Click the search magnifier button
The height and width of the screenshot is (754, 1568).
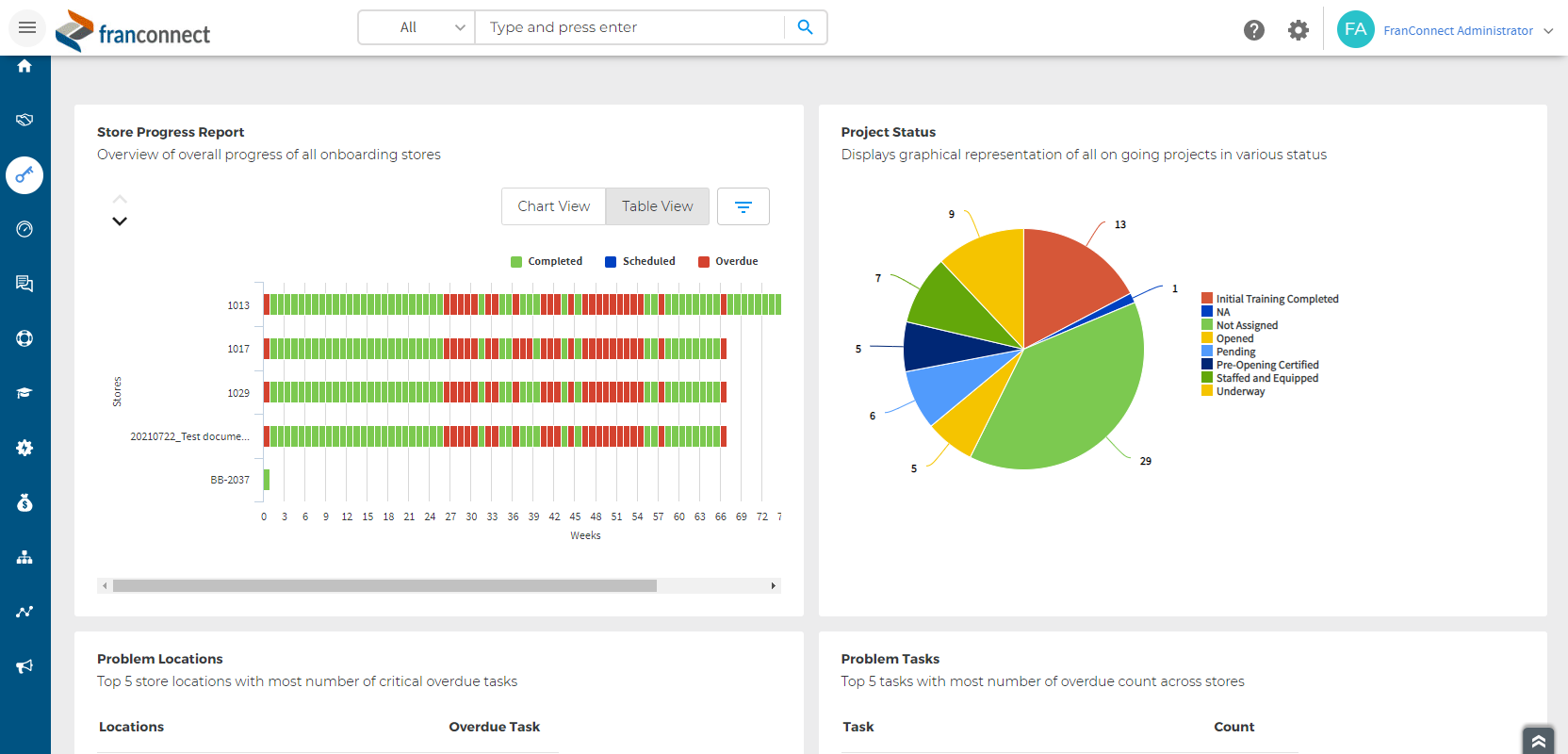(x=805, y=27)
